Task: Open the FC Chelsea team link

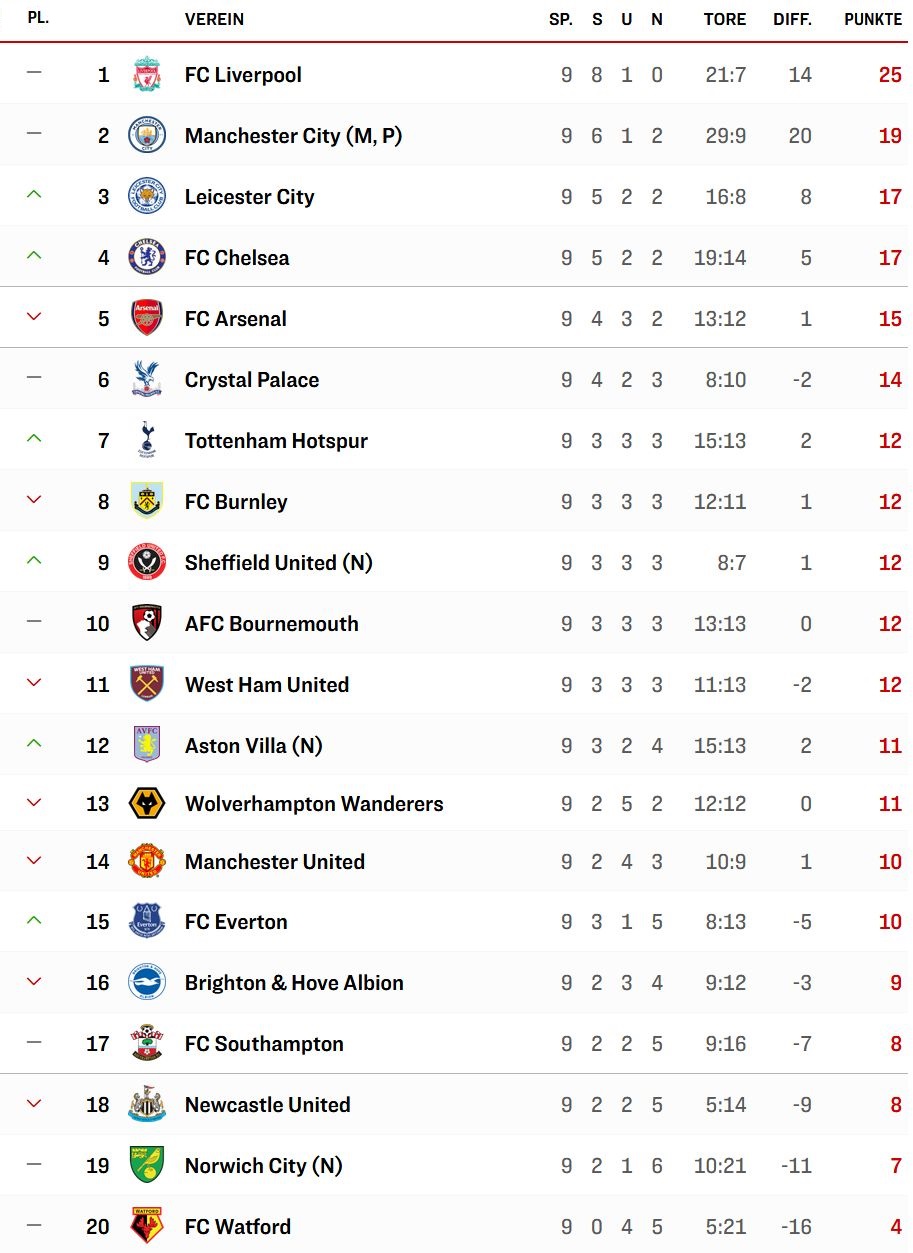Action: pos(237,258)
